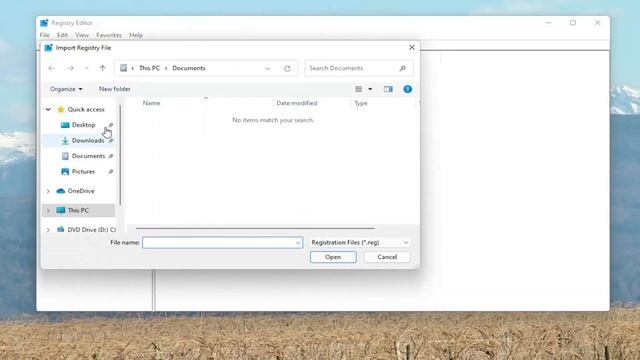
Task: Click the Open button
Action: coord(333,257)
